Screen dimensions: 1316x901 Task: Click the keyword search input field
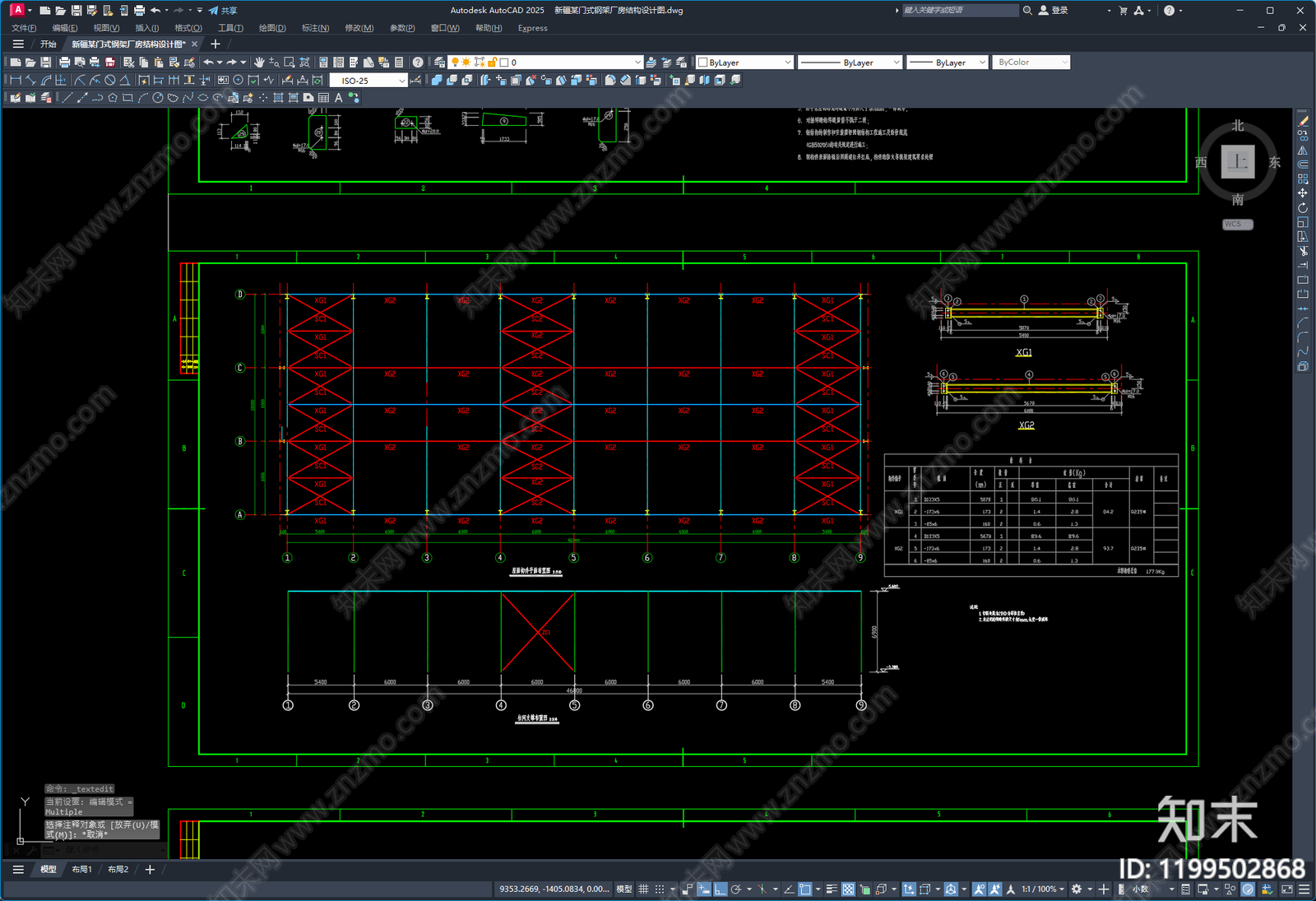[960, 11]
